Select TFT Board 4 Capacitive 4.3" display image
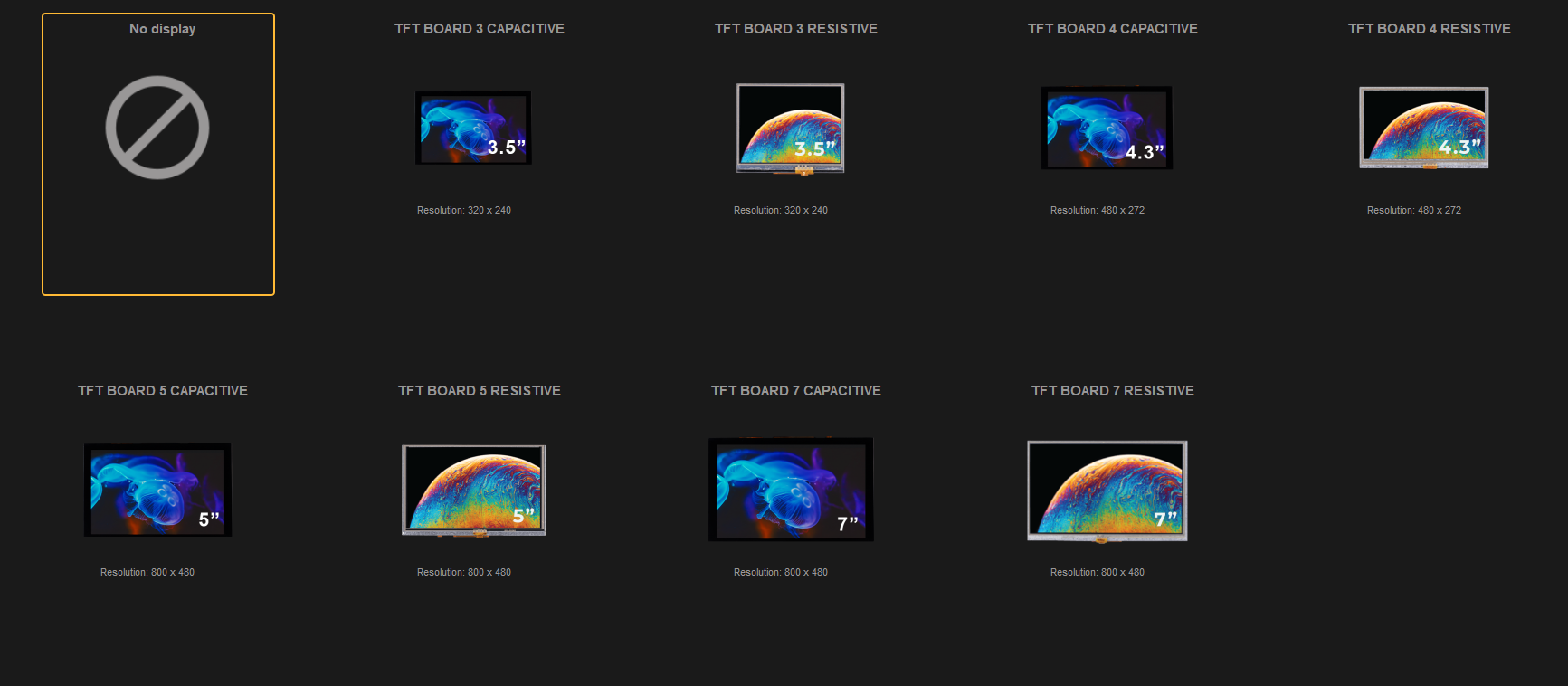Image resolution: width=1568 pixels, height=686 pixels. point(1107,128)
